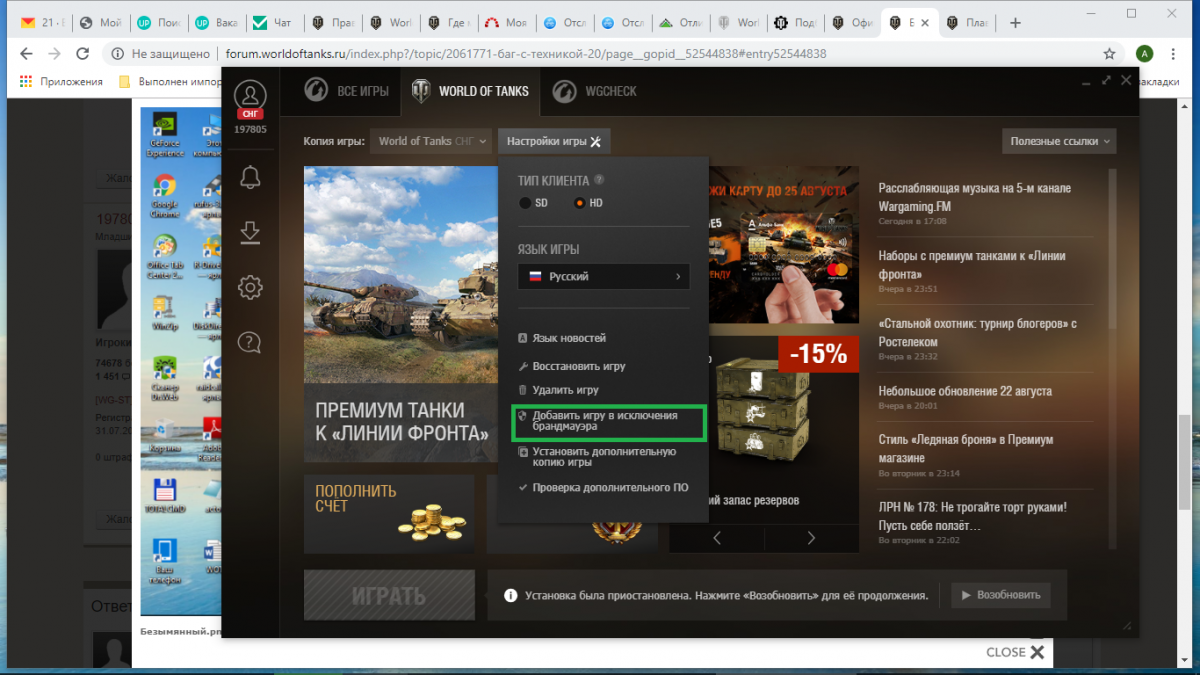Bookmark this page with the star icon
The width and height of the screenshot is (1200, 675).
point(1109,54)
